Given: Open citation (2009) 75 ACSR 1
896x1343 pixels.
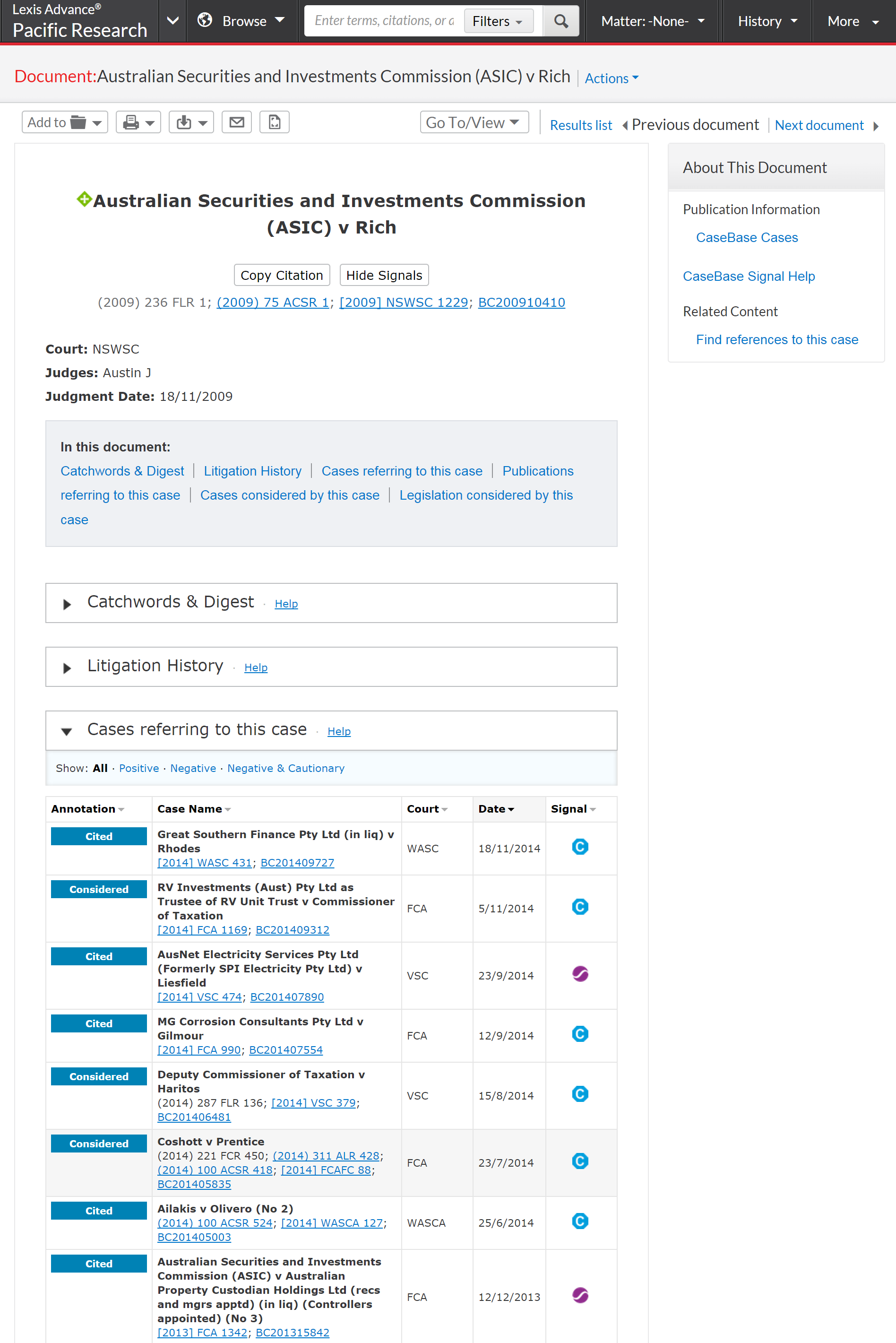Looking at the screenshot, I should [x=273, y=303].
